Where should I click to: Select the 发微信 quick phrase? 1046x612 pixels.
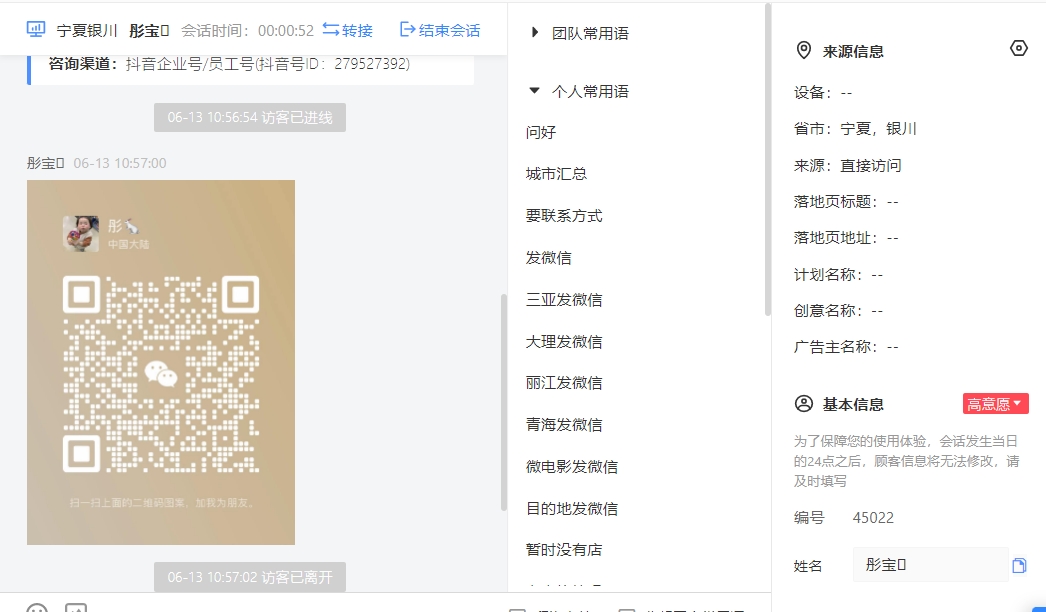(548, 258)
